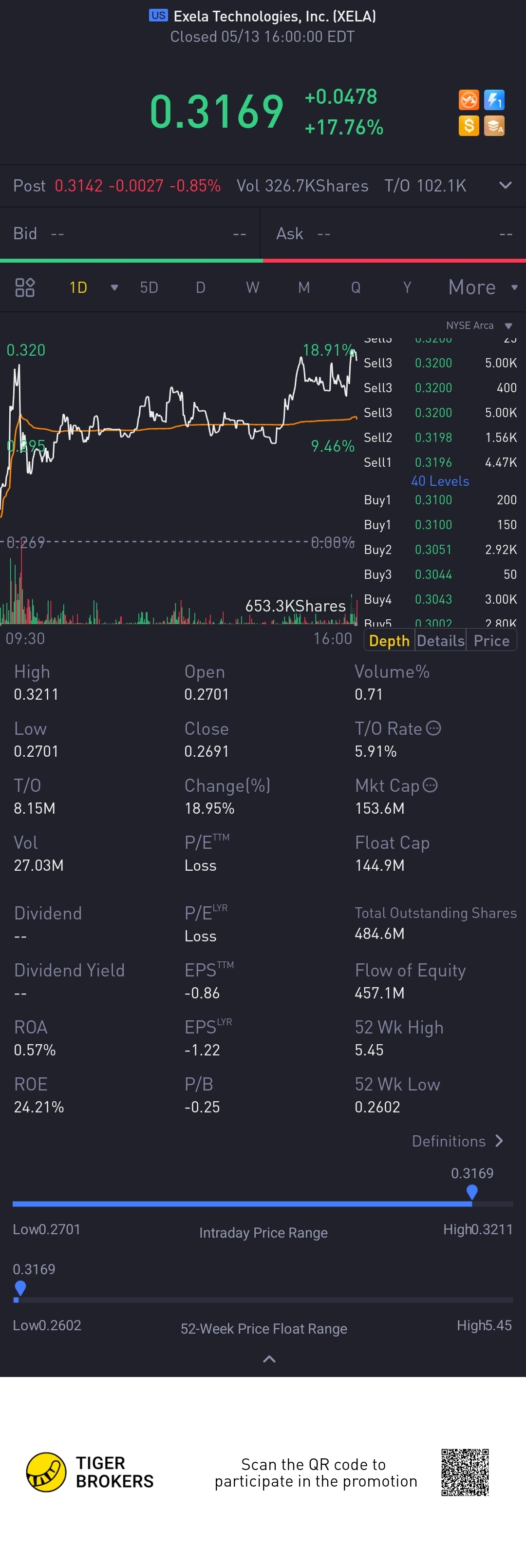The width and height of the screenshot is (526, 1568).
Task: Tap the intraday price range marker
Action: pyautogui.click(x=472, y=1192)
